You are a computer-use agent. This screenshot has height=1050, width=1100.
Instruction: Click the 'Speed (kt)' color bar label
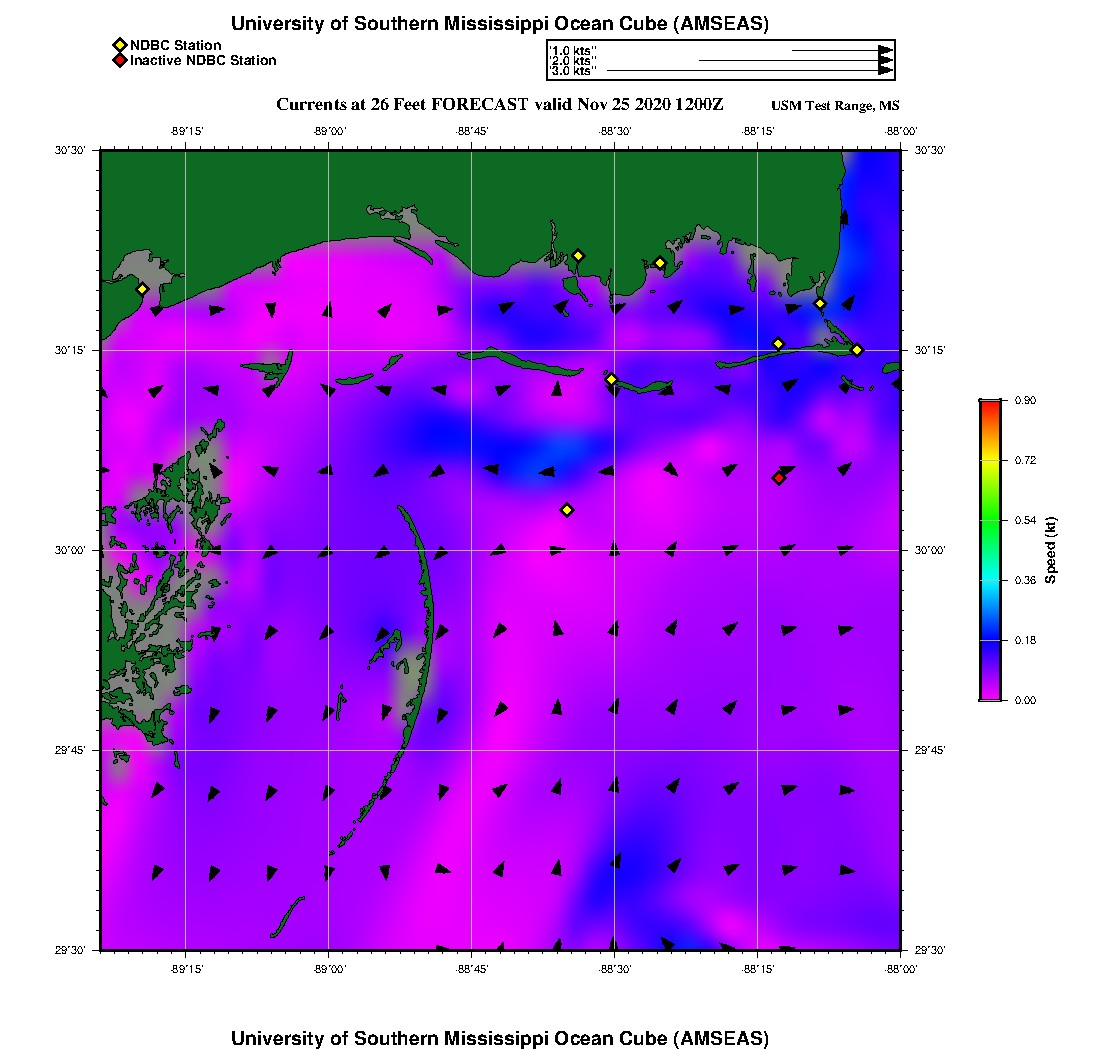coord(1050,550)
